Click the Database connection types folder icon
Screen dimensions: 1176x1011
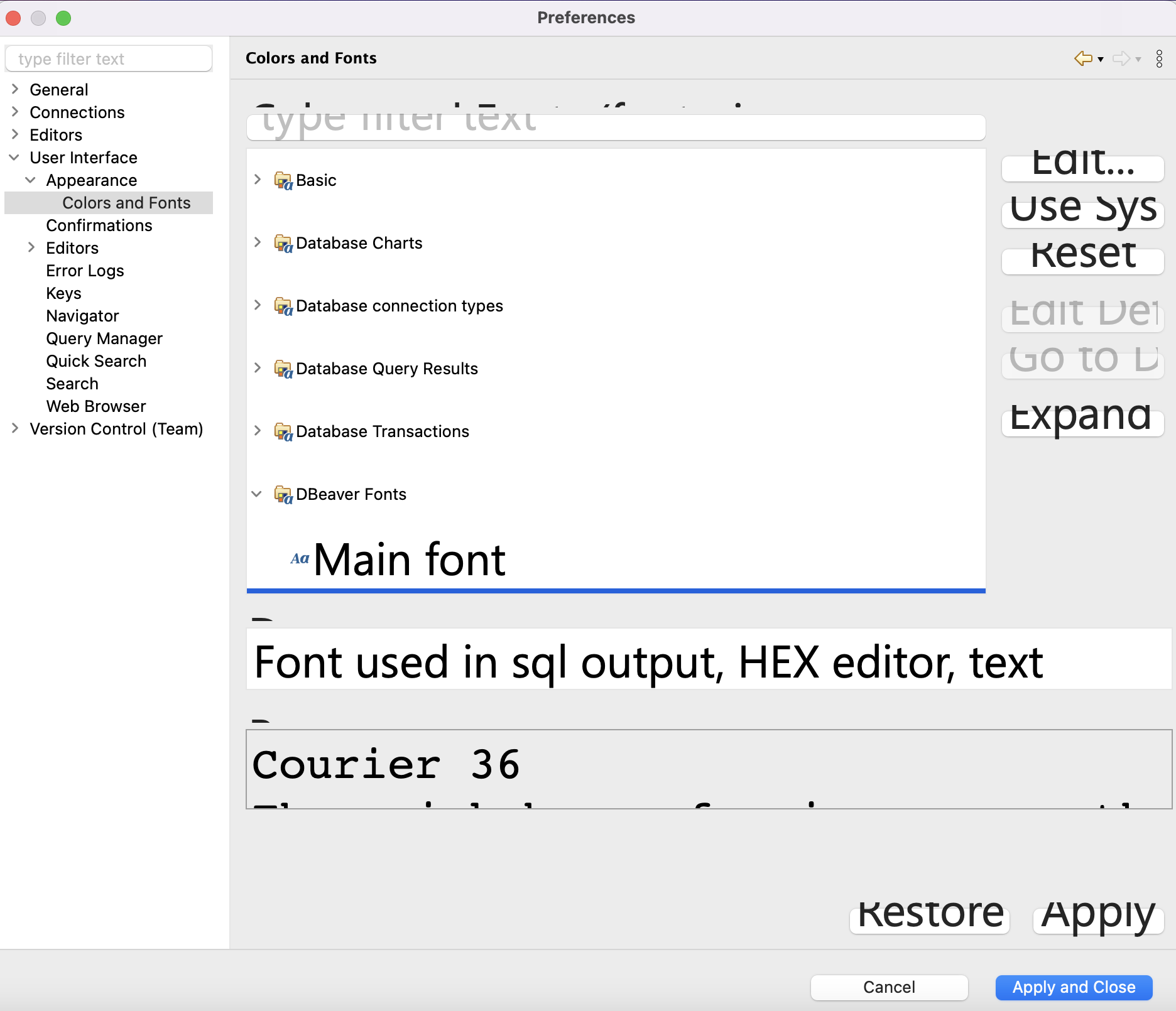pyautogui.click(x=283, y=306)
